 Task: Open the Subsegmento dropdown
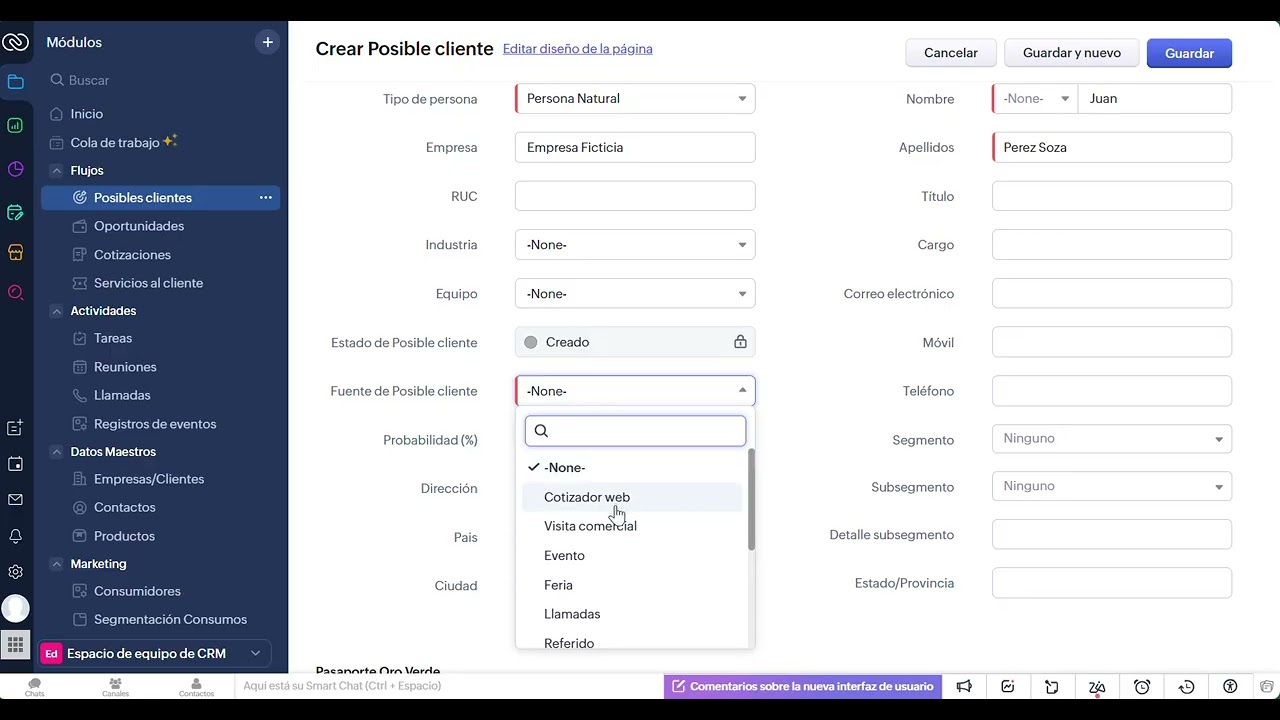click(x=1112, y=486)
